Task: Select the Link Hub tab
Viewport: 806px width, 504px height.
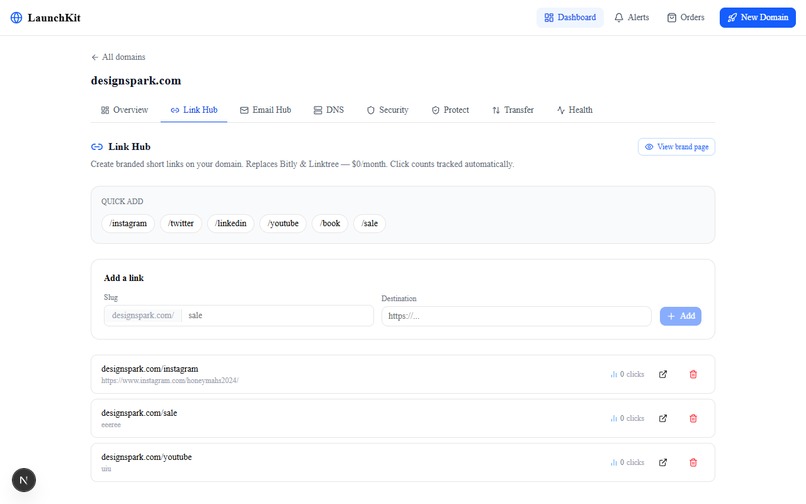Action: point(194,110)
